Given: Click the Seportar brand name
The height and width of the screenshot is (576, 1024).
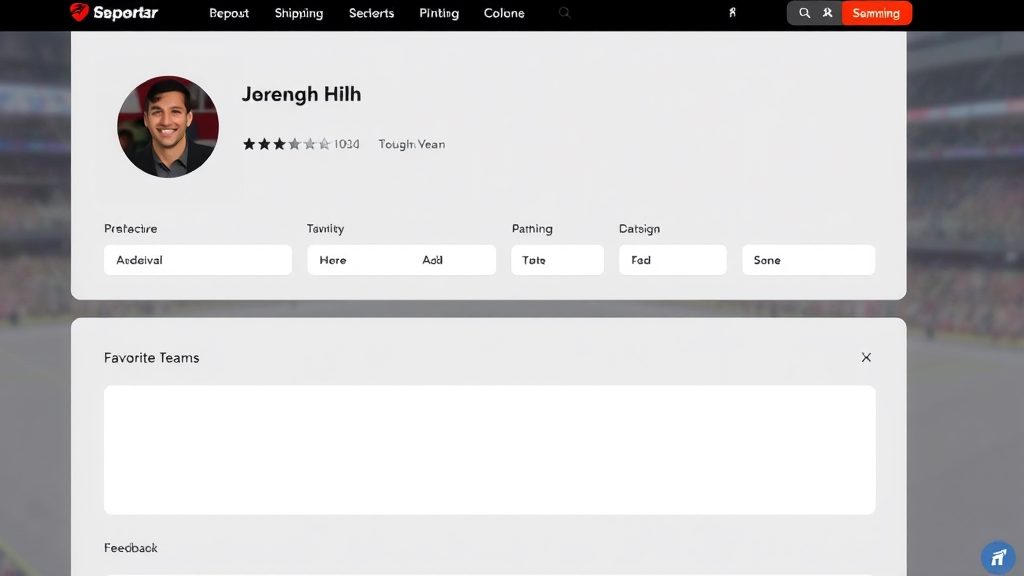Looking at the screenshot, I should coord(125,12).
